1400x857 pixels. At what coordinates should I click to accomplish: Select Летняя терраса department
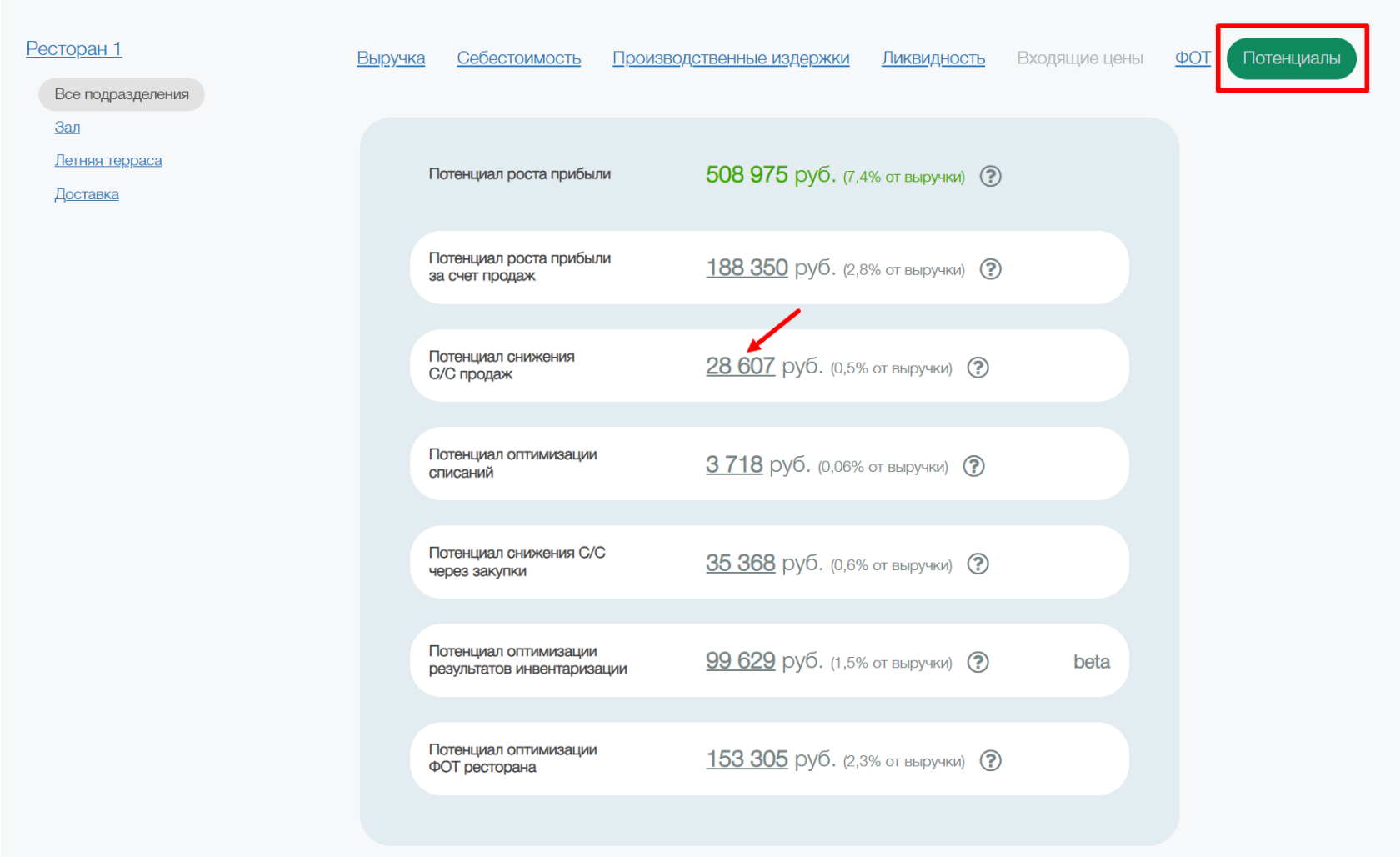pyautogui.click(x=108, y=161)
